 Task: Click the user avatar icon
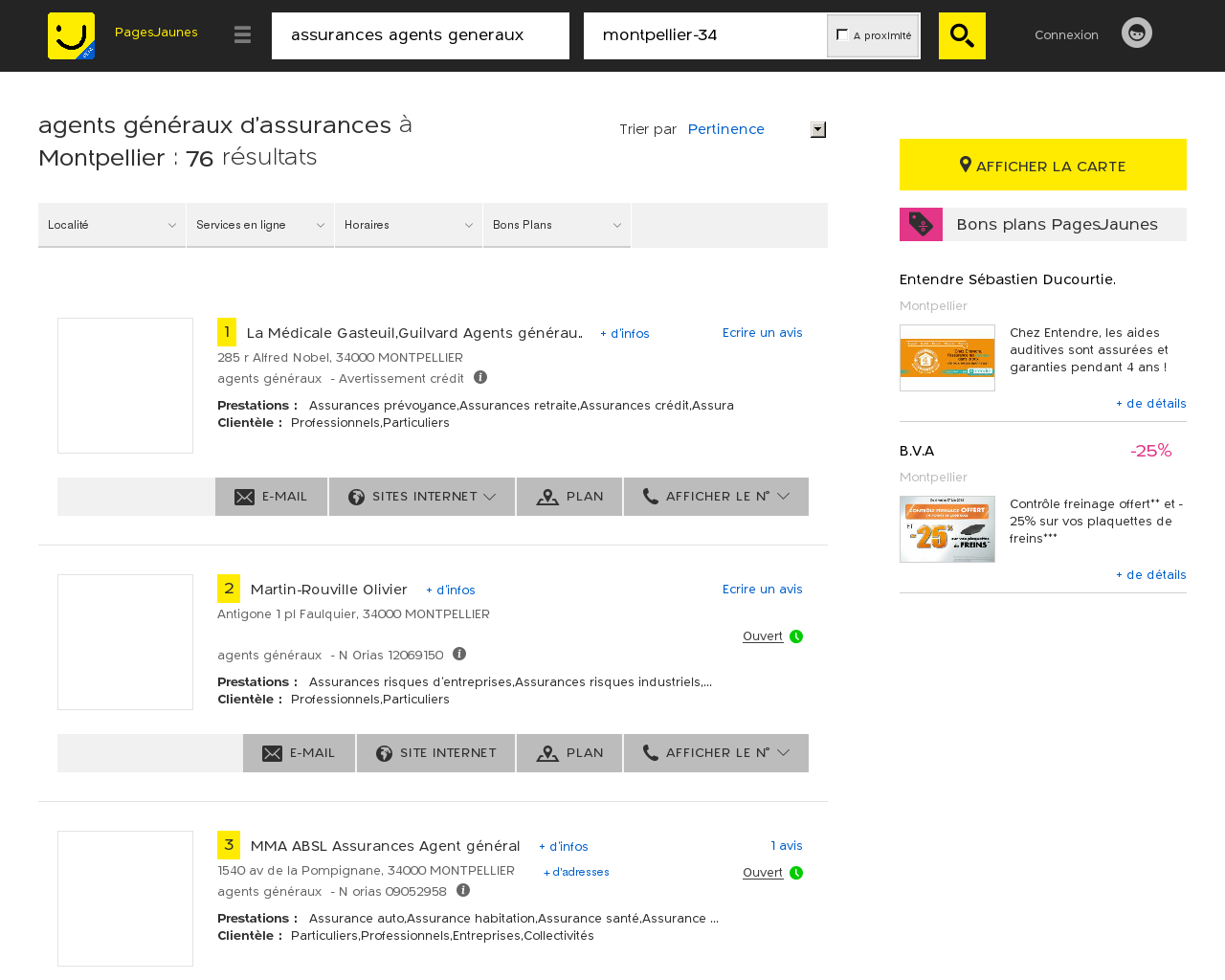[x=1137, y=33]
